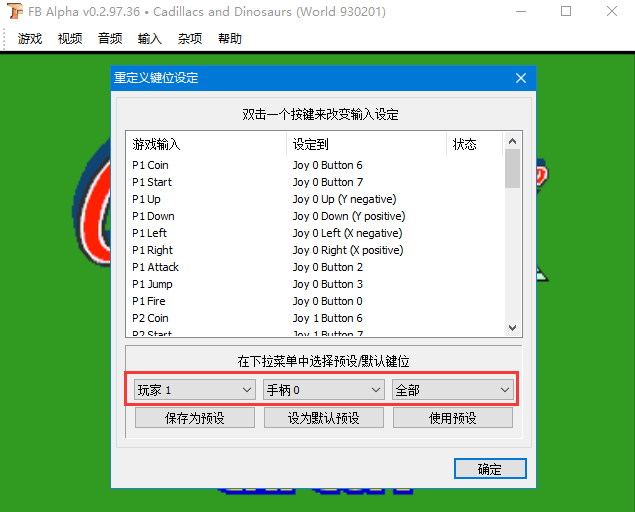Click the 设定到 column header
Image resolution: width=635 pixels, height=512 pixels.
(366, 144)
